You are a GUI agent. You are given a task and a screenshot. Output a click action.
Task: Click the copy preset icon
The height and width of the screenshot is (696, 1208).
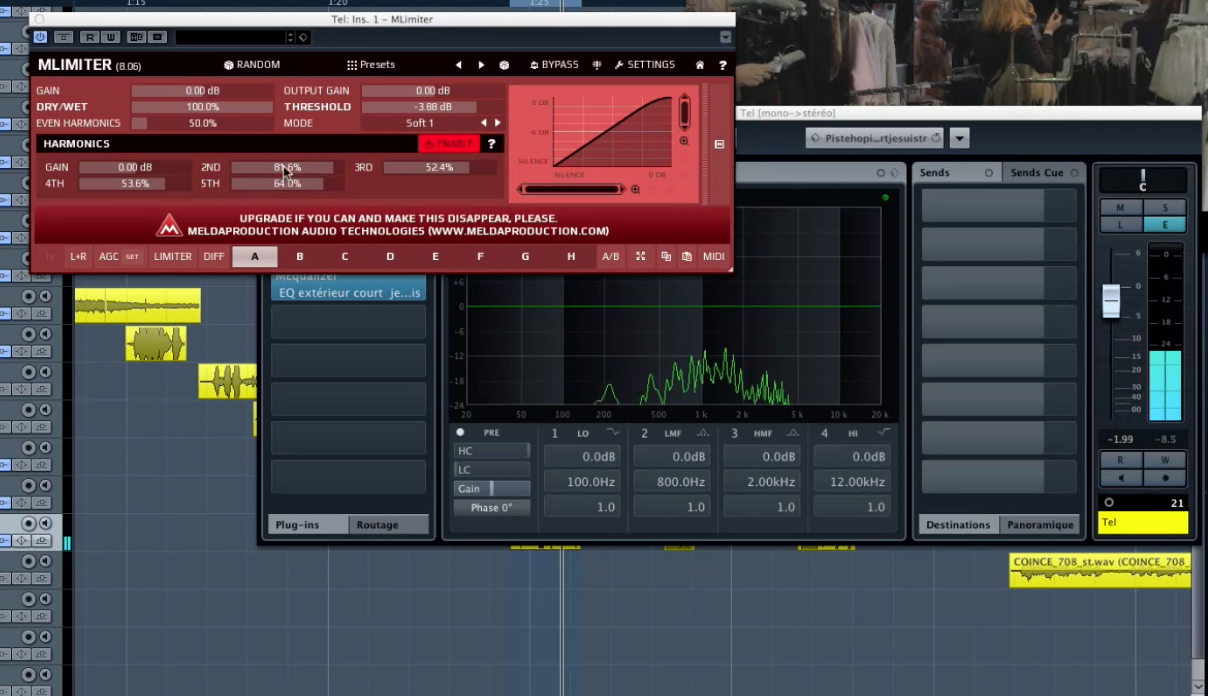click(665, 257)
